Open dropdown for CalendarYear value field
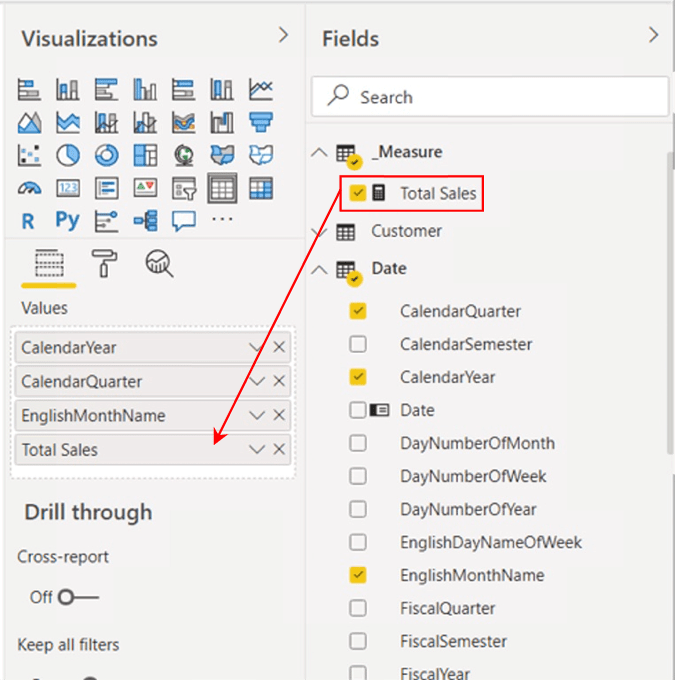 point(257,348)
